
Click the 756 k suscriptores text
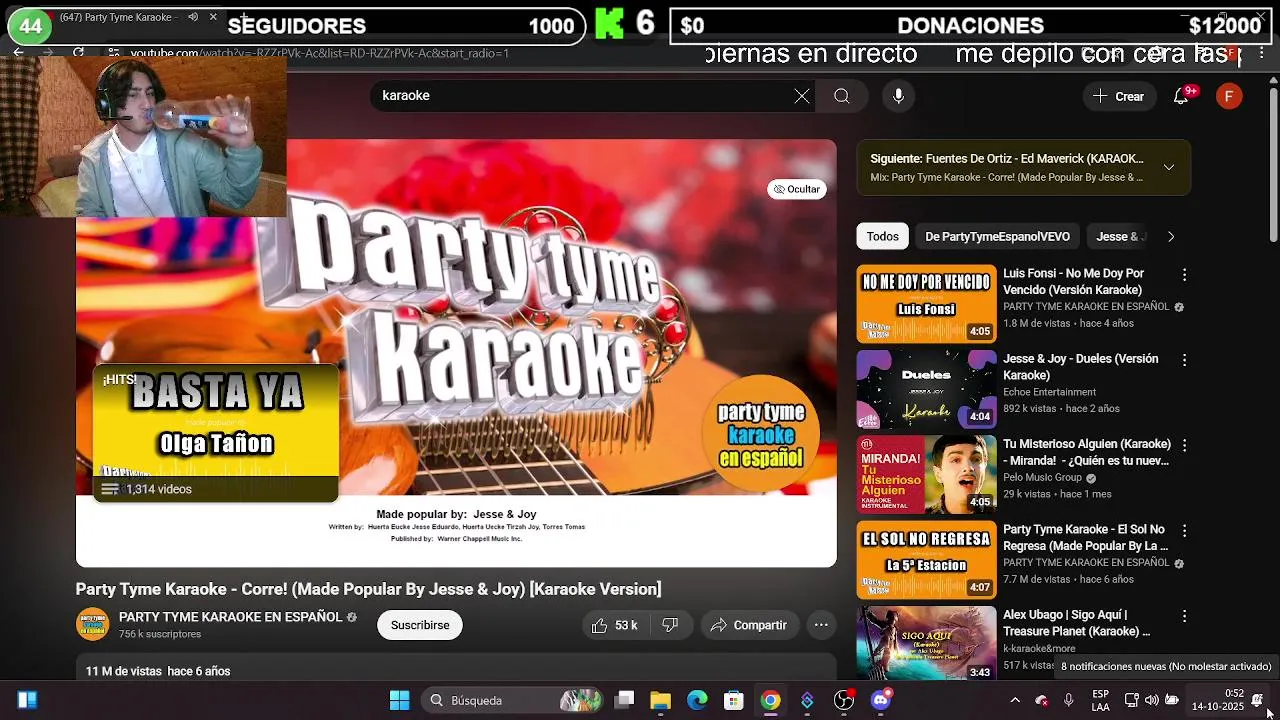[160, 634]
